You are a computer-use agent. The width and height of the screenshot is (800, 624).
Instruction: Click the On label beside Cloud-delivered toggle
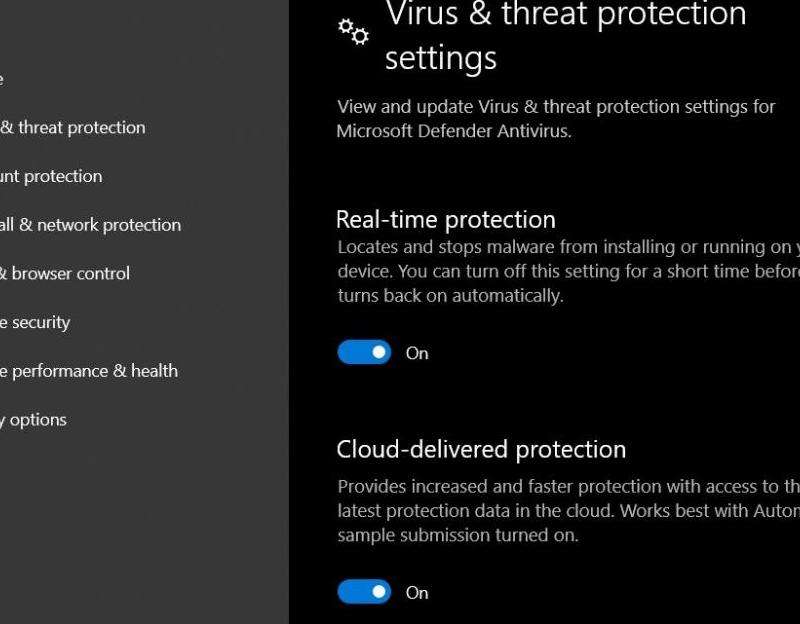(x=417, y=593)
